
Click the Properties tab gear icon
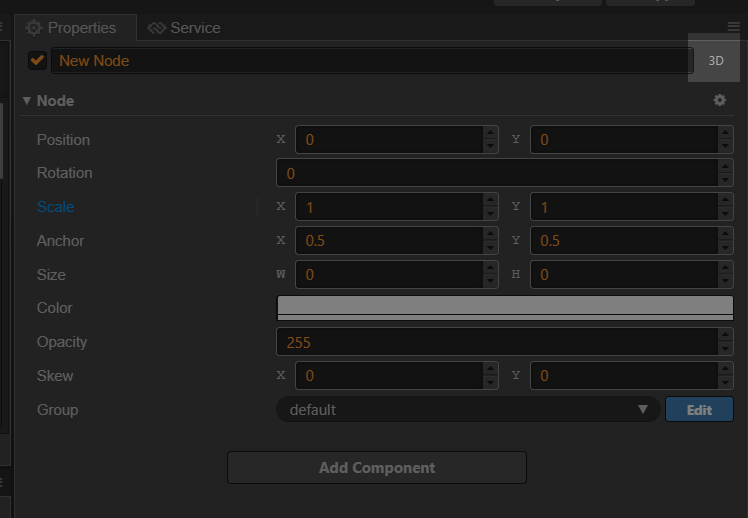[x=34, y=28]
